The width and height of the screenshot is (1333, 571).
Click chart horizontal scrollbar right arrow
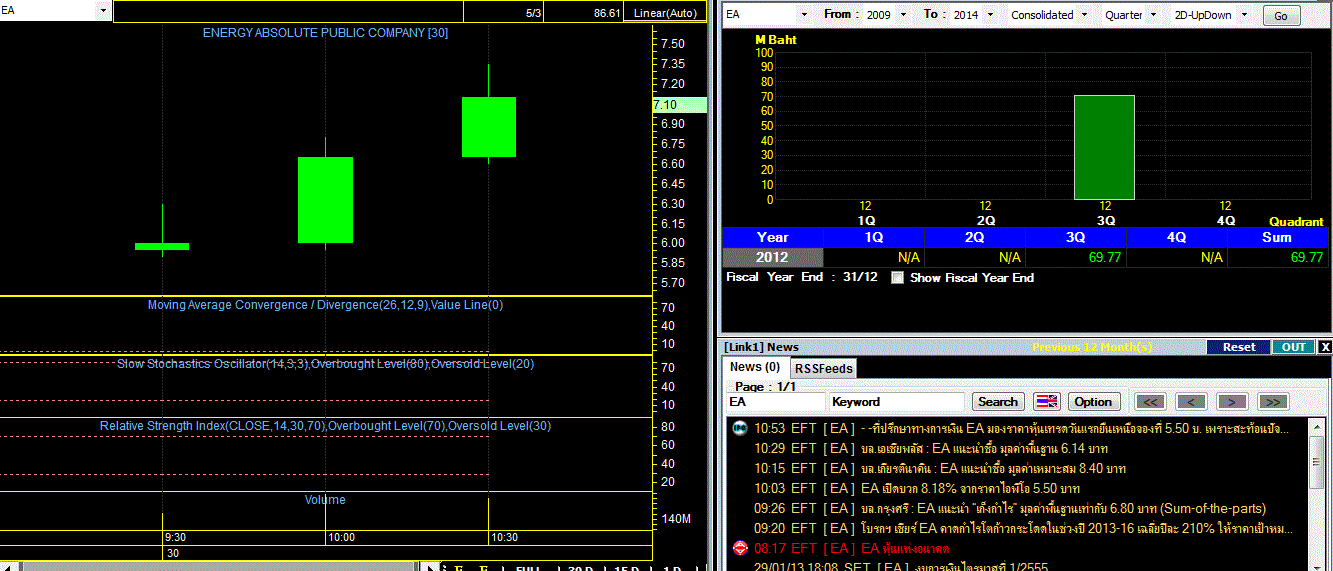coord(430,567)
